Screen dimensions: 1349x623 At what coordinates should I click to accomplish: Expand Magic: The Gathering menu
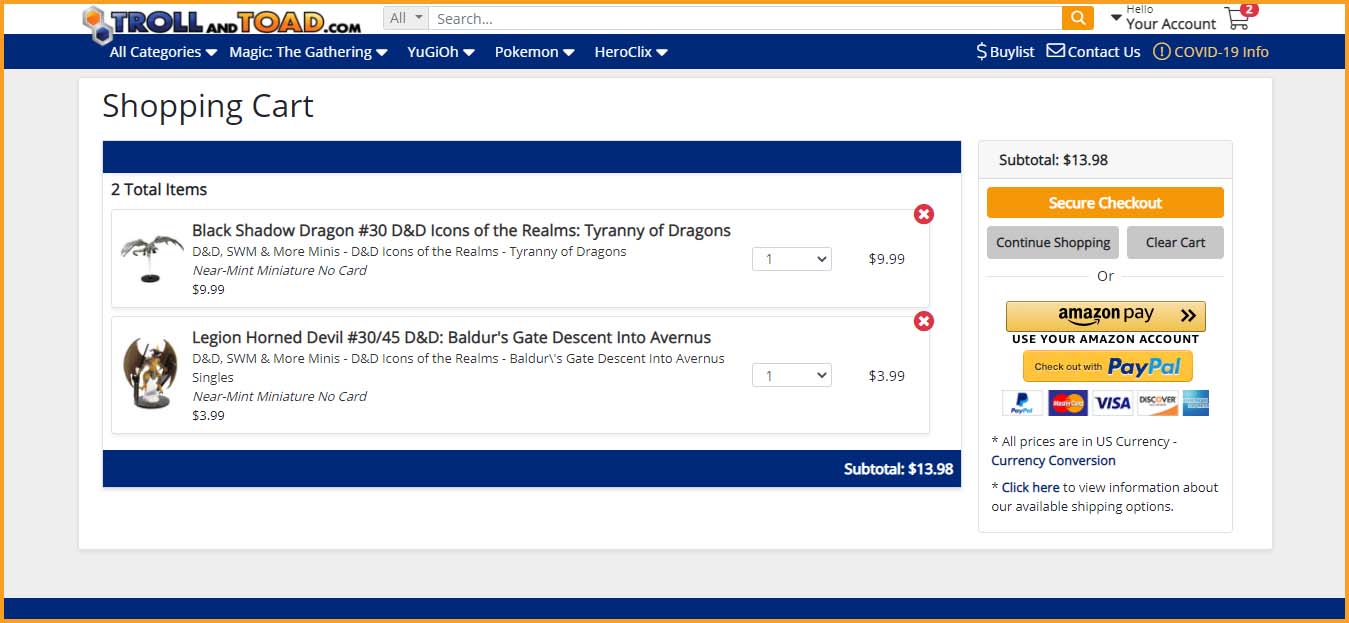[x=308, y=52]
